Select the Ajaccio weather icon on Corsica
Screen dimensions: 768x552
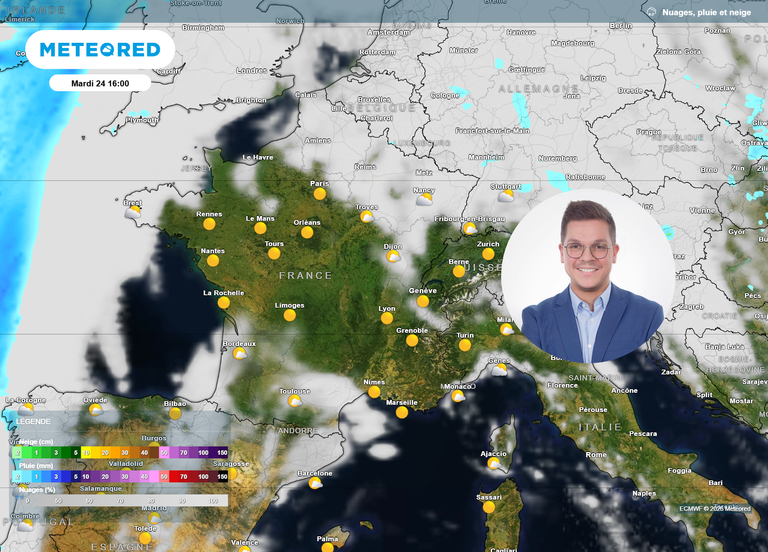coord(494,463)
